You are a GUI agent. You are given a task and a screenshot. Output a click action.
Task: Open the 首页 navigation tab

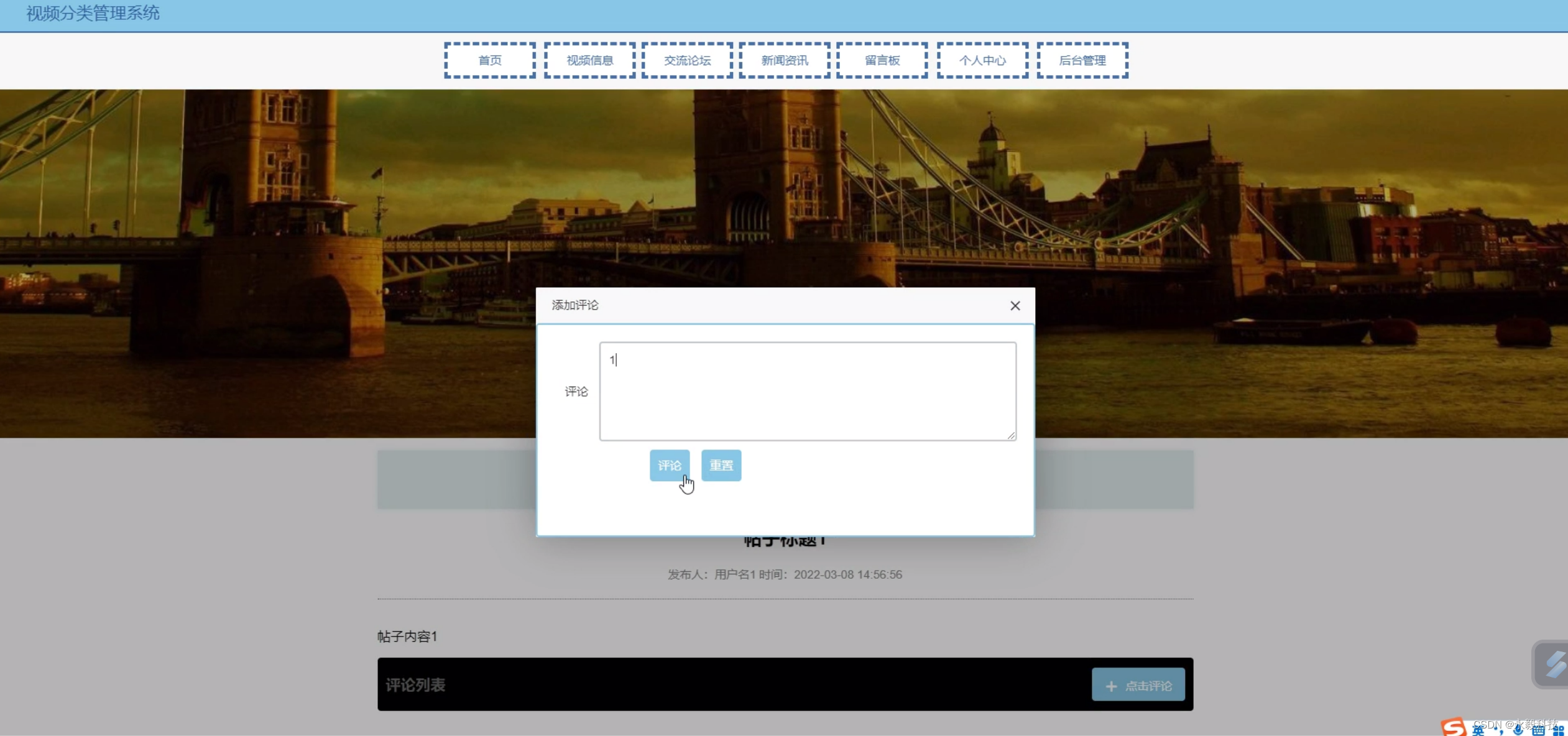pyautogui.click(x=490, y=60)
